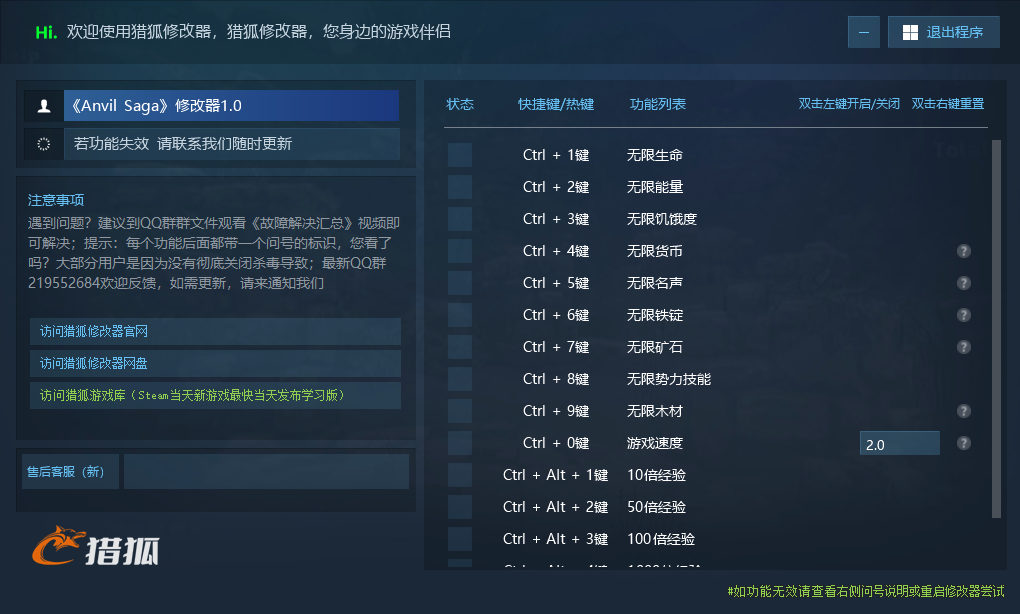Screen dimensions: 1020x614
Task: Click the question mark next to 无限名声
Action: click(964, 283)
